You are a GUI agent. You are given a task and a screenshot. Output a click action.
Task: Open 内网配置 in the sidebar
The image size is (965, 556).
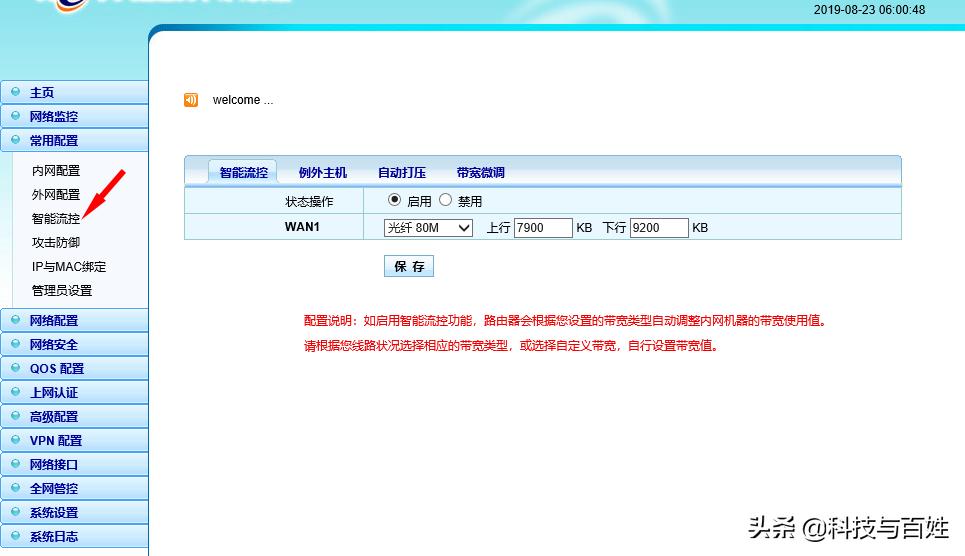point(56,171)
